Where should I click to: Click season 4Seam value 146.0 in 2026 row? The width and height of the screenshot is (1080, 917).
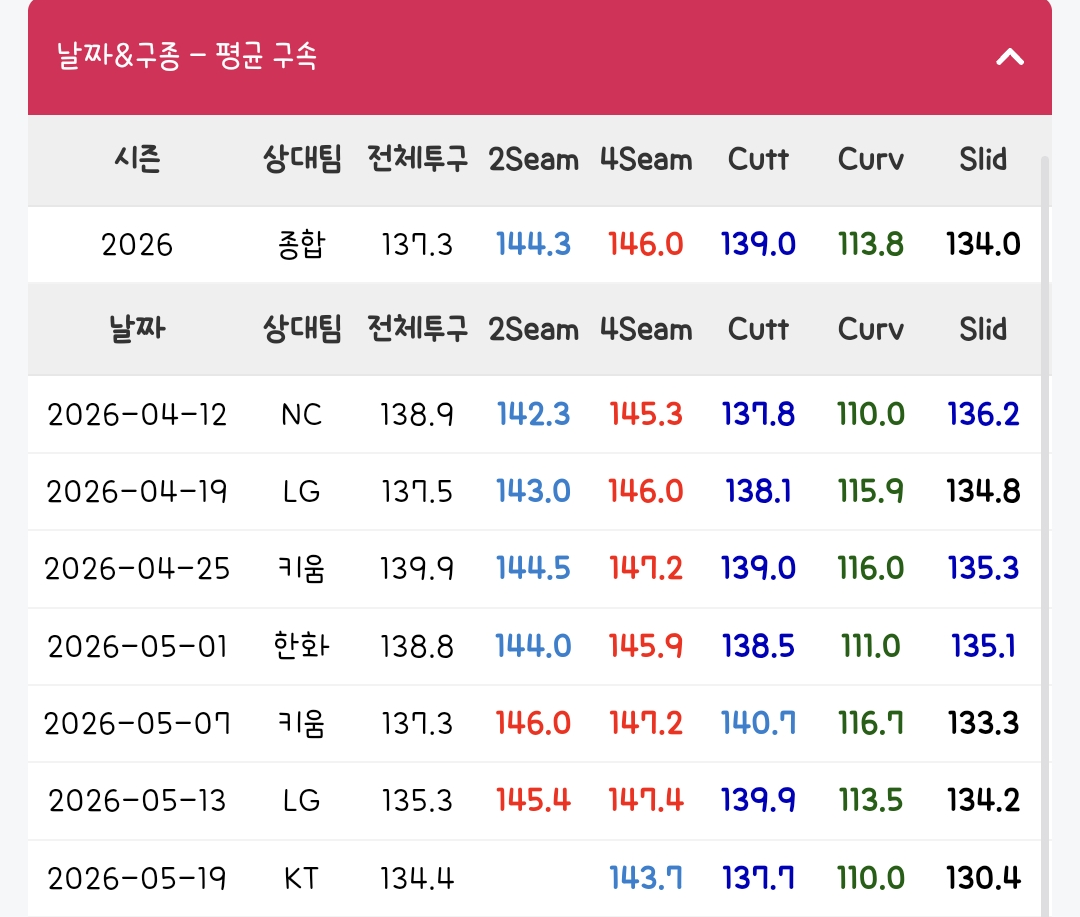pyautogui.click(x=645, y=245)
